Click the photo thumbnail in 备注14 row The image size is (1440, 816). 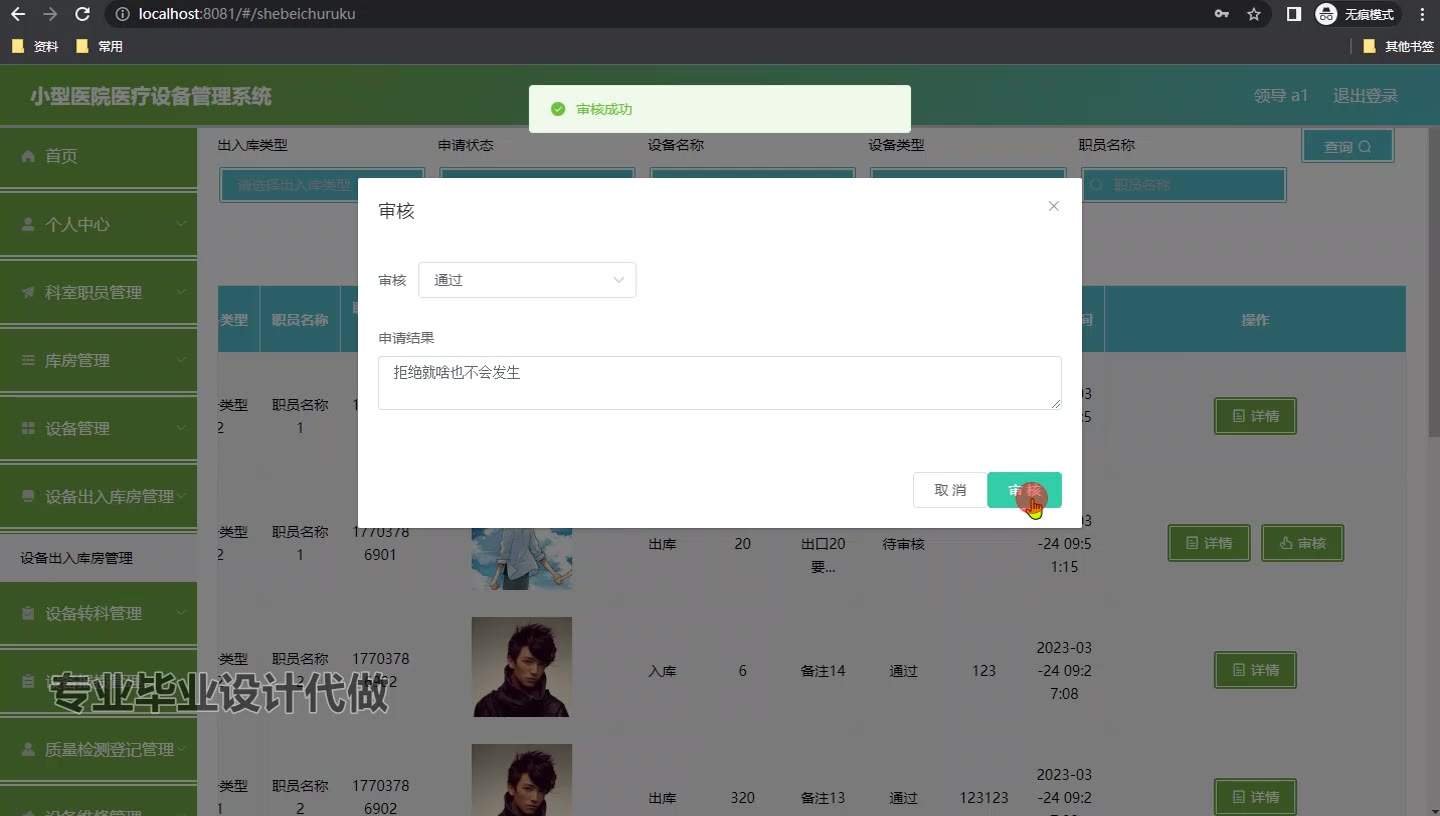(521, 667)
